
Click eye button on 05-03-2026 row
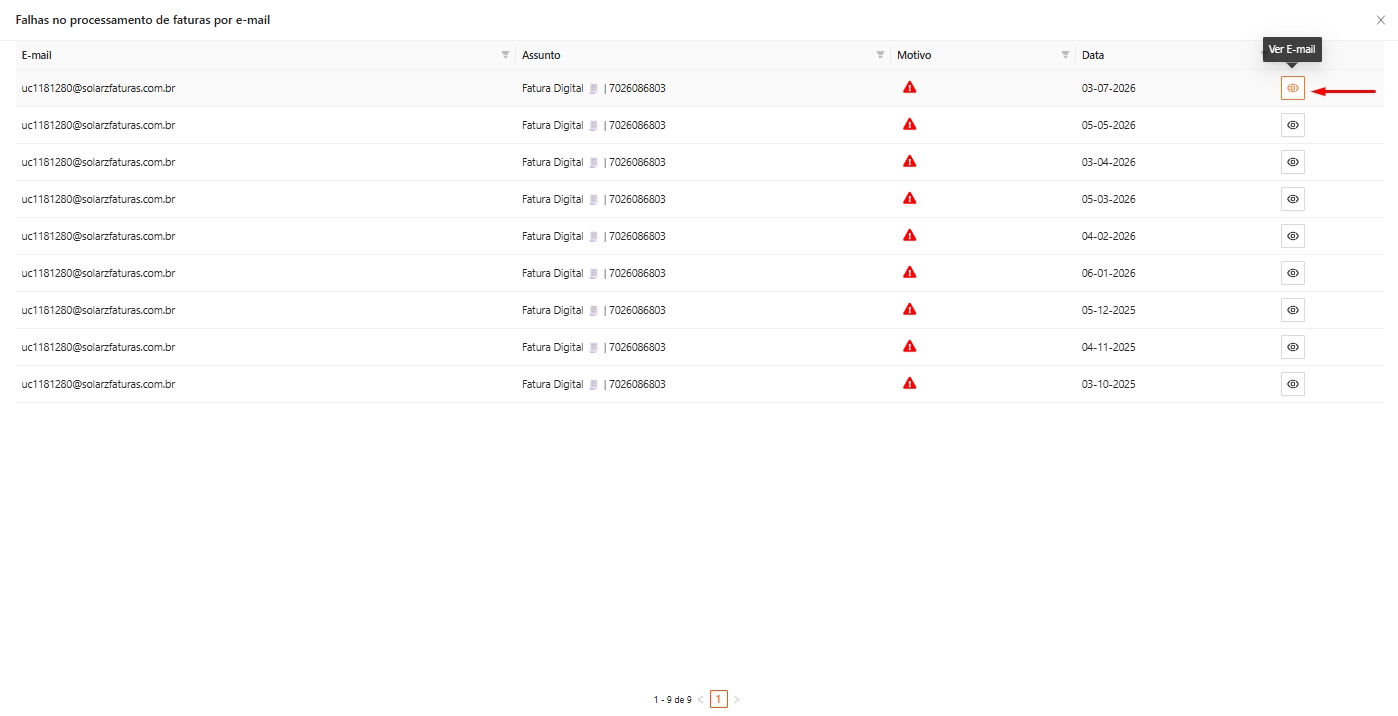pos(1293,199)
